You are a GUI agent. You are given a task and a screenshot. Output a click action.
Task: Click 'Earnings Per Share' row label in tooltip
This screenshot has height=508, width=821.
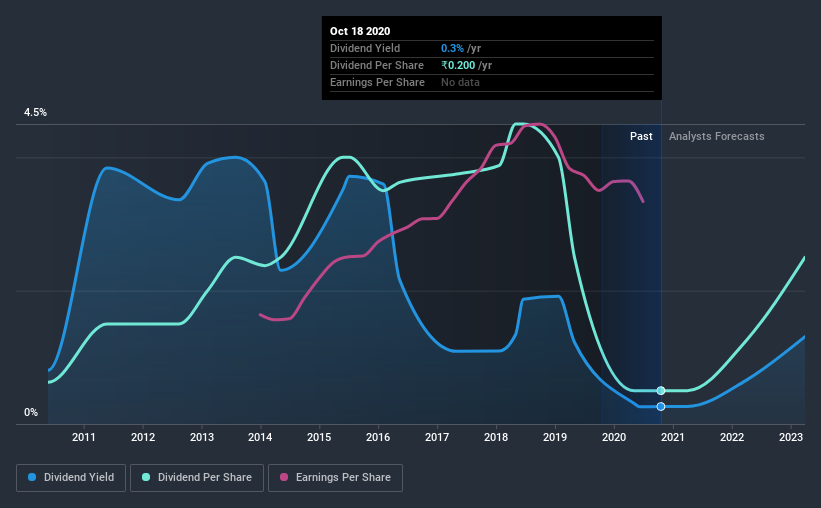[x=378, y=82]
